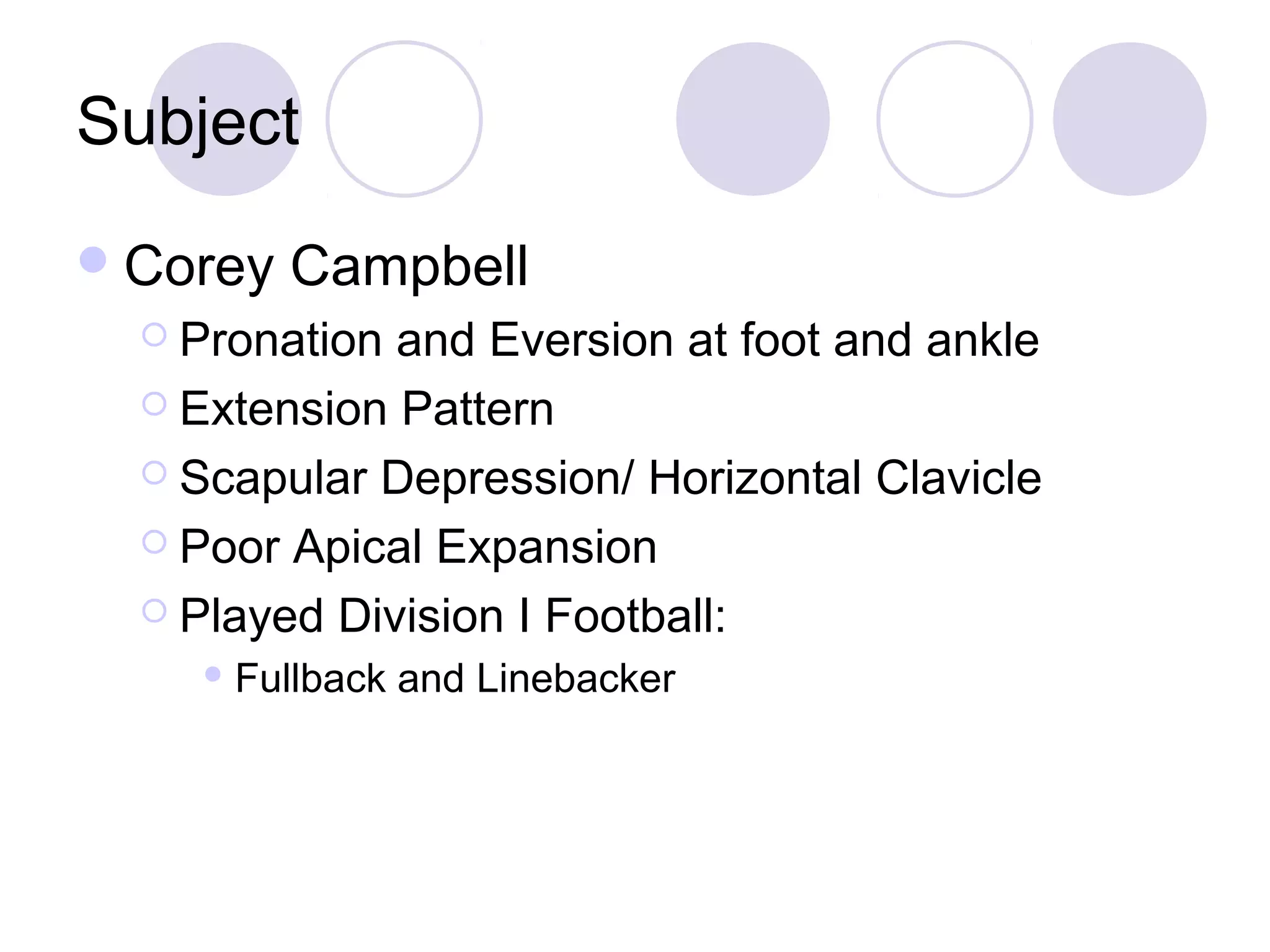1270x952 pixels.
Task: Select the "Corey Campbell" heading text
Action: click(326, 267)
